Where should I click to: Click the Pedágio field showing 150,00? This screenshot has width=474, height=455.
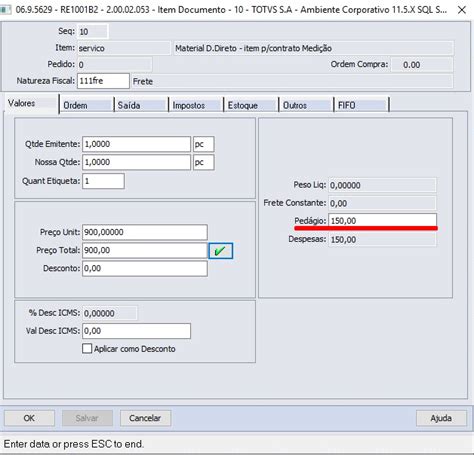382,220
